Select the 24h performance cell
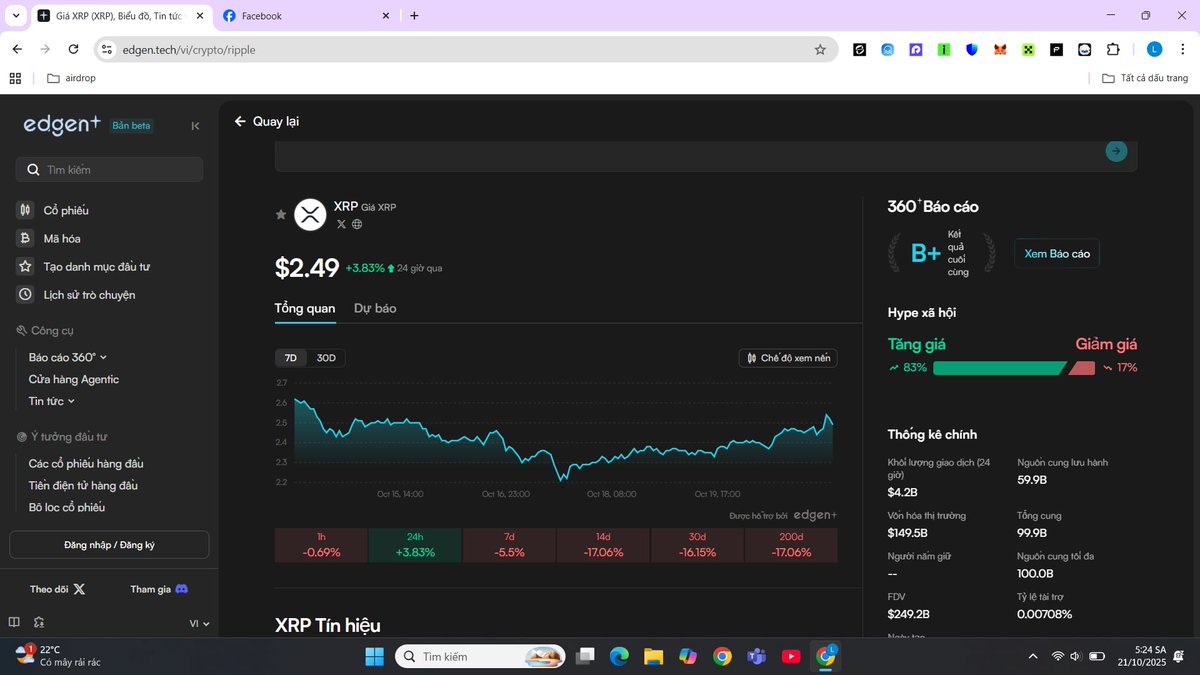The width and height of the screenshot is (1200, 675). 415,545
